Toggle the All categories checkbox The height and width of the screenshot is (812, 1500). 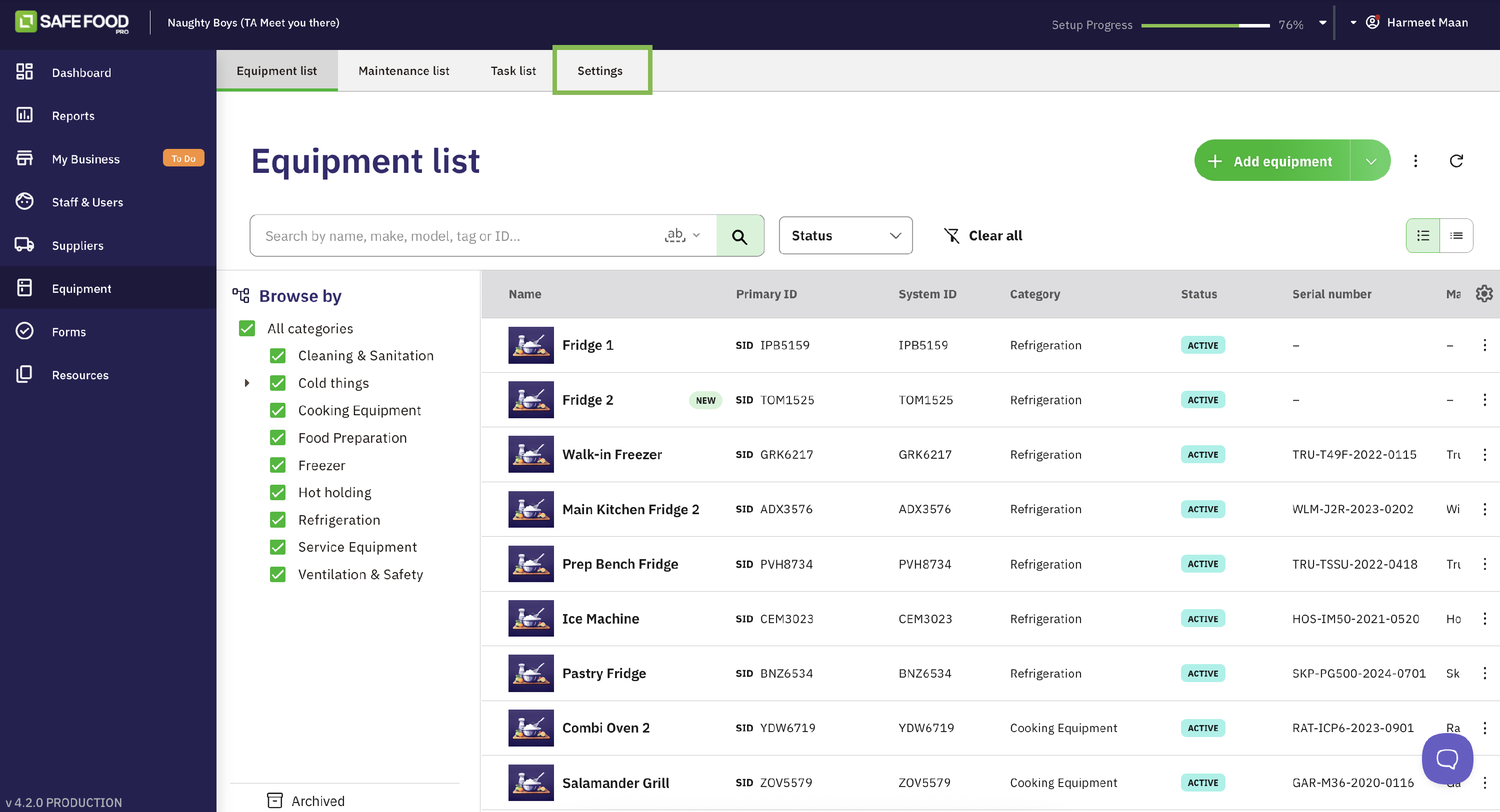tap(247, 328)
